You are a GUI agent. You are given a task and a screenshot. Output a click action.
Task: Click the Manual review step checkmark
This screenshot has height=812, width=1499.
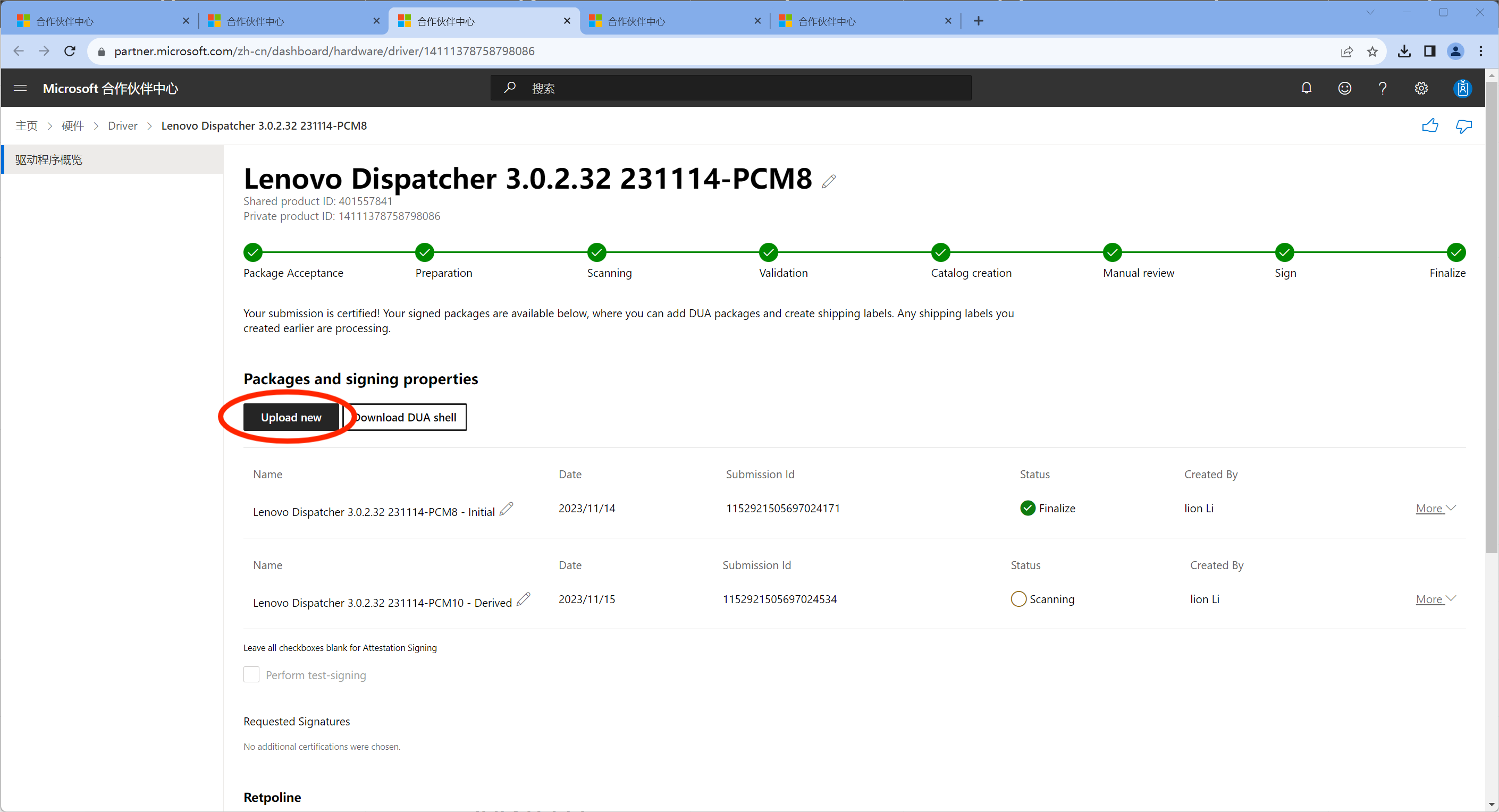click(1112, 252)
